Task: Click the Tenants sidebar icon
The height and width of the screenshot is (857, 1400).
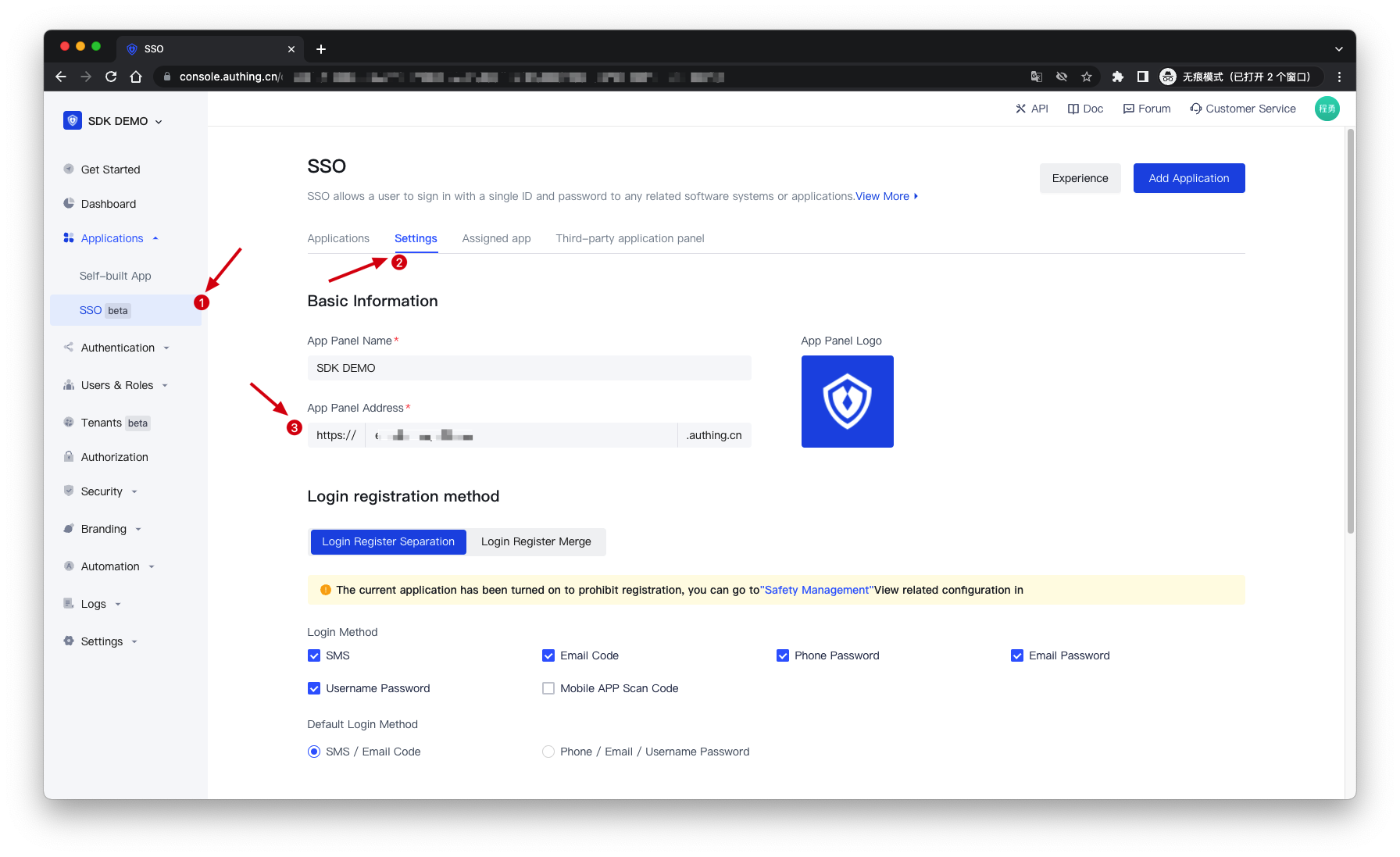Action: [x=69, y=422]
